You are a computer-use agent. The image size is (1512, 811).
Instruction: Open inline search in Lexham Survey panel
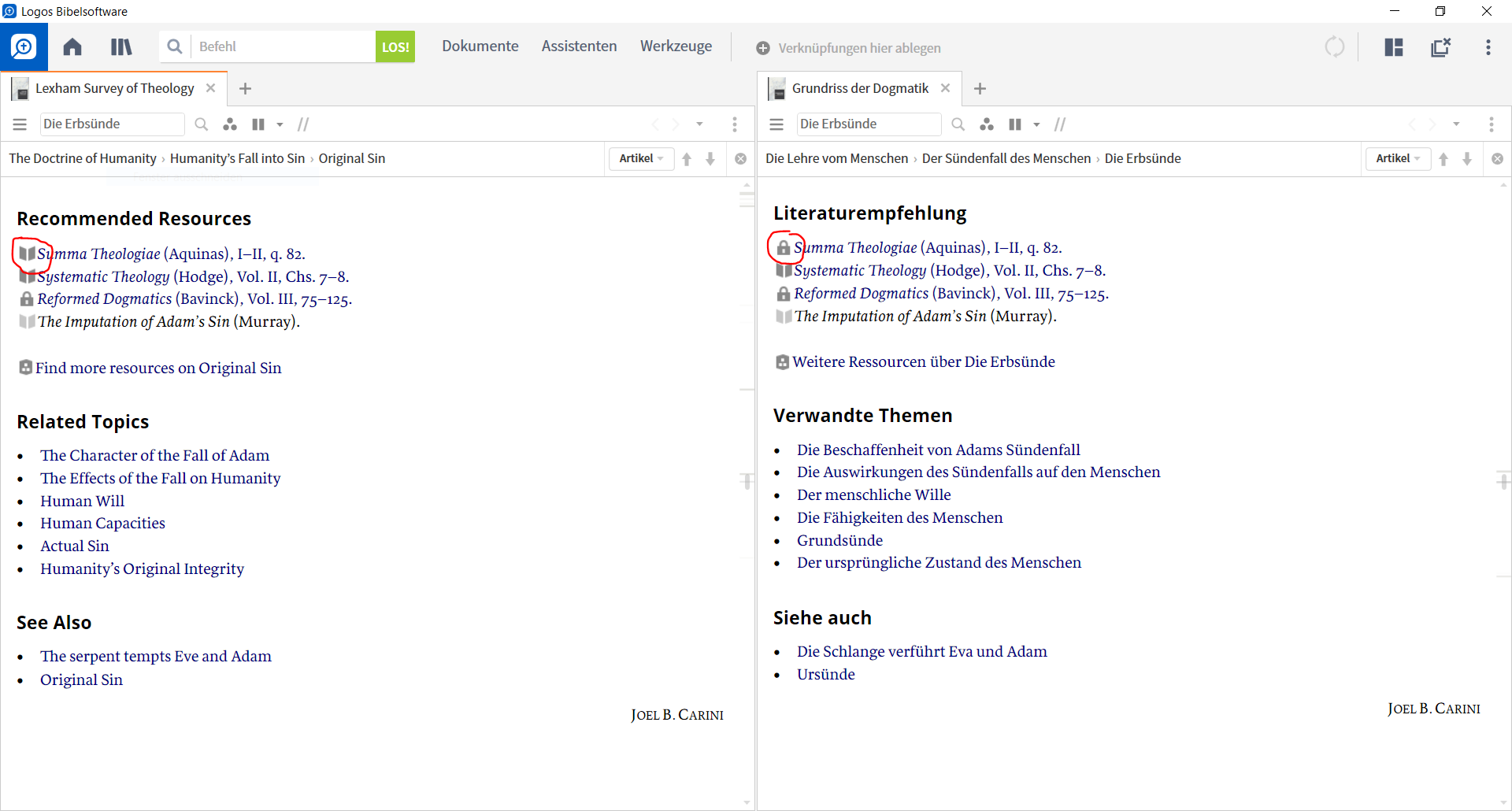pos(202,124)
